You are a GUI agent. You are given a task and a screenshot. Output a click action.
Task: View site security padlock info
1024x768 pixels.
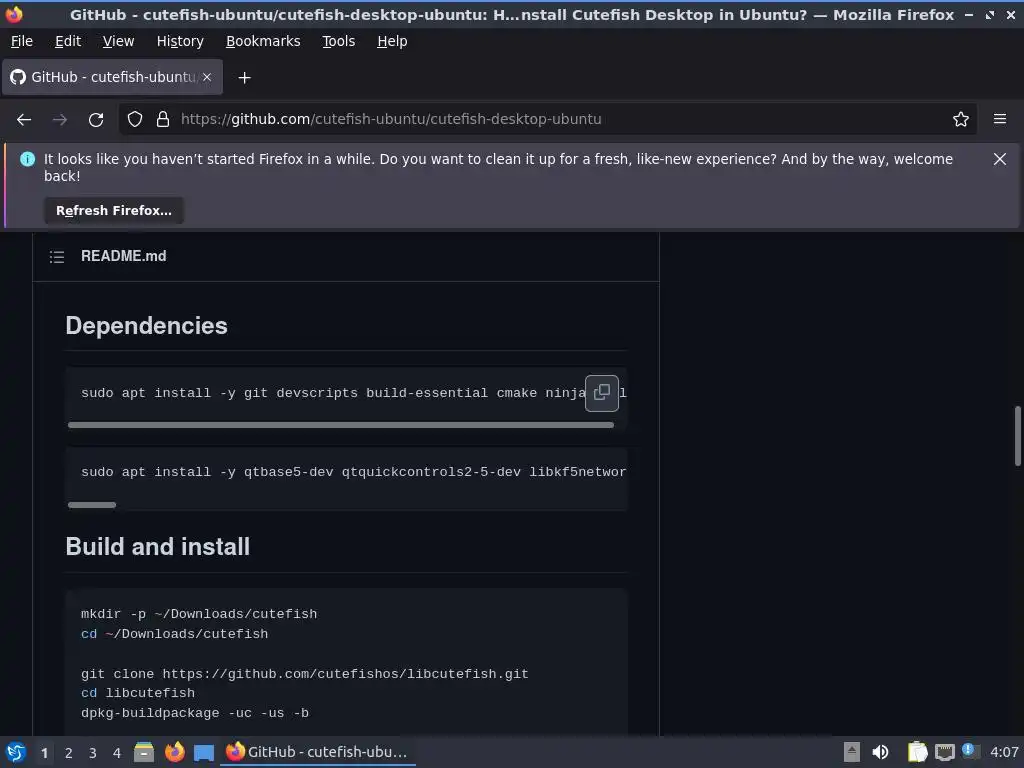[163, 120]
